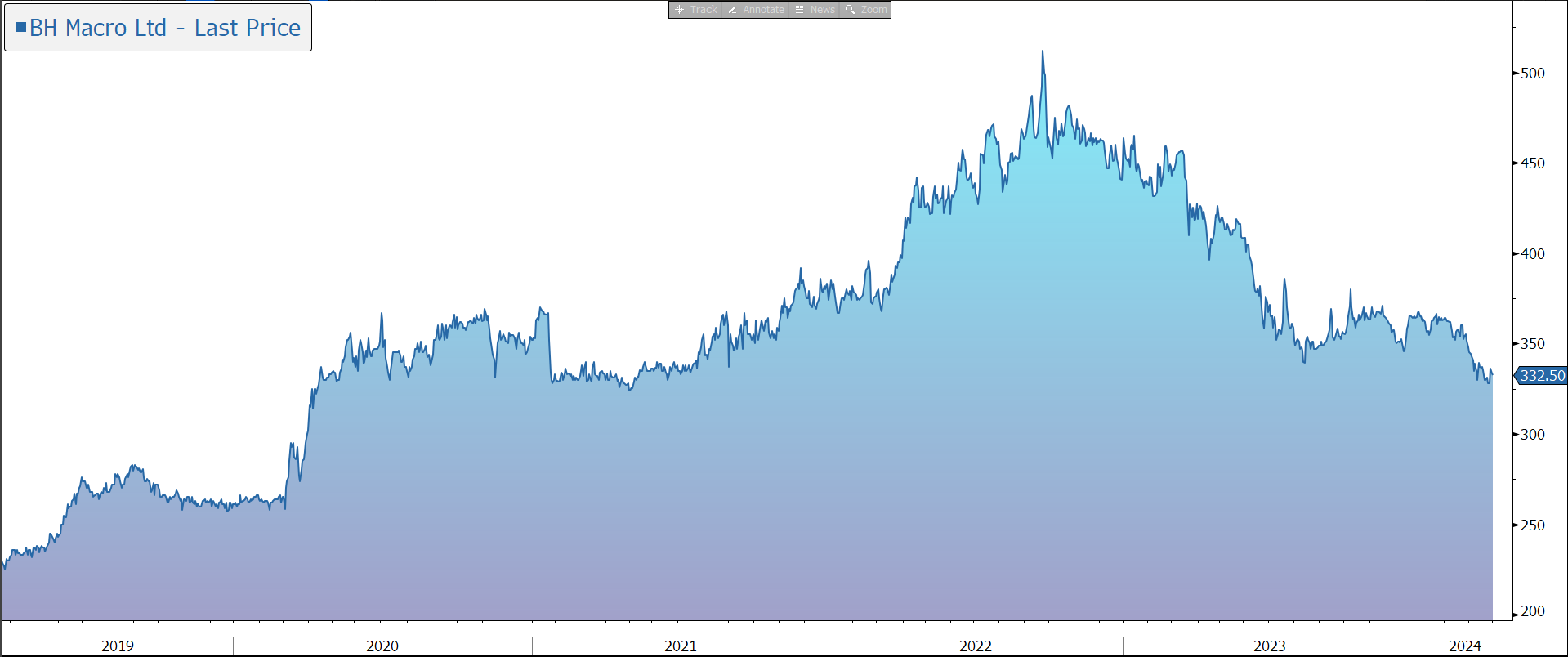Viewport: 1568px width, 657px height.
Task: Select the 'BH Macro Ltd - Last Price' legend label
Action: click(165, 28)
